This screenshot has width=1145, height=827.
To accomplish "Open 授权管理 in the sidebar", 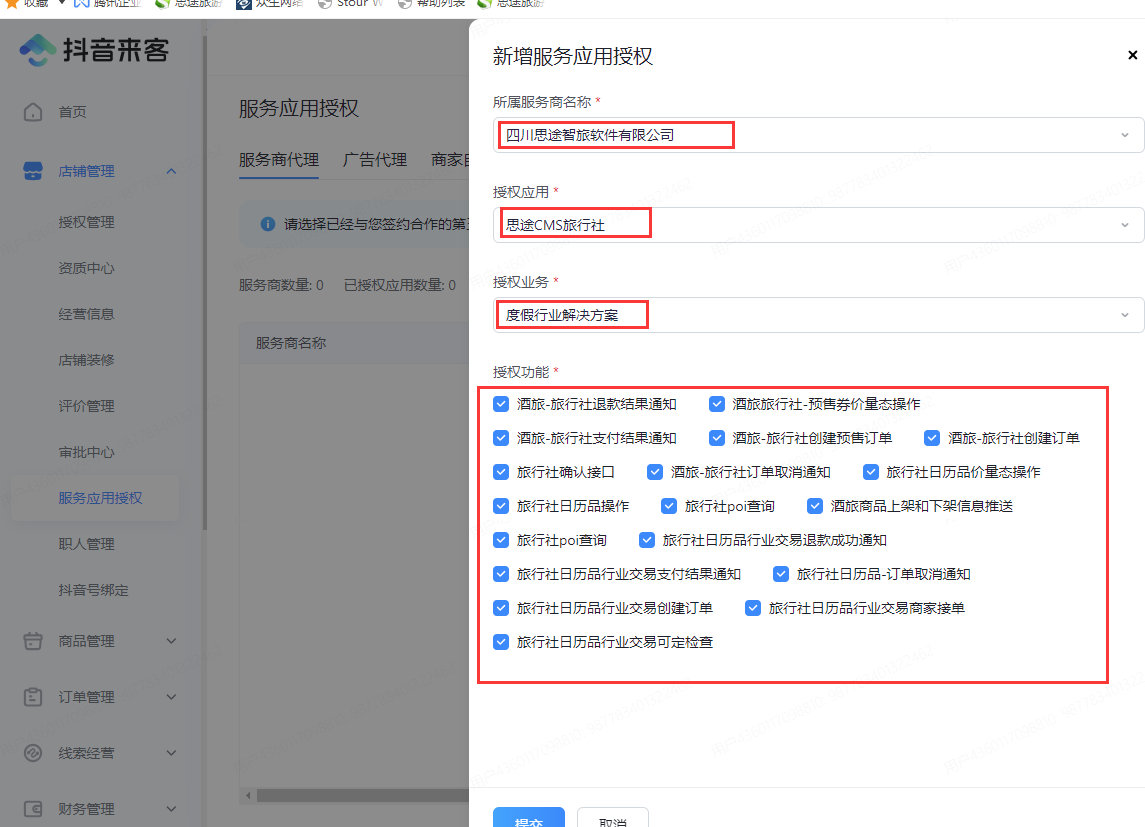I will tap(87, 222).
